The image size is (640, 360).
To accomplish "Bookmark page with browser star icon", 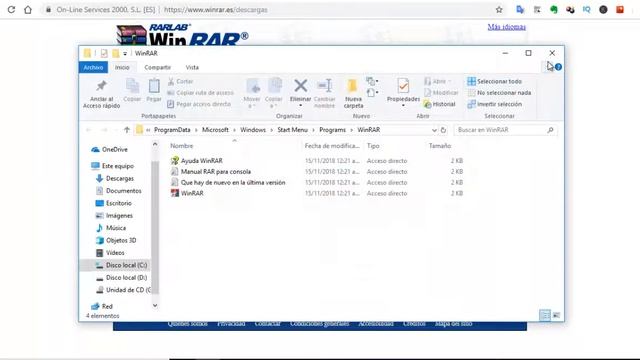I will 499,10.
